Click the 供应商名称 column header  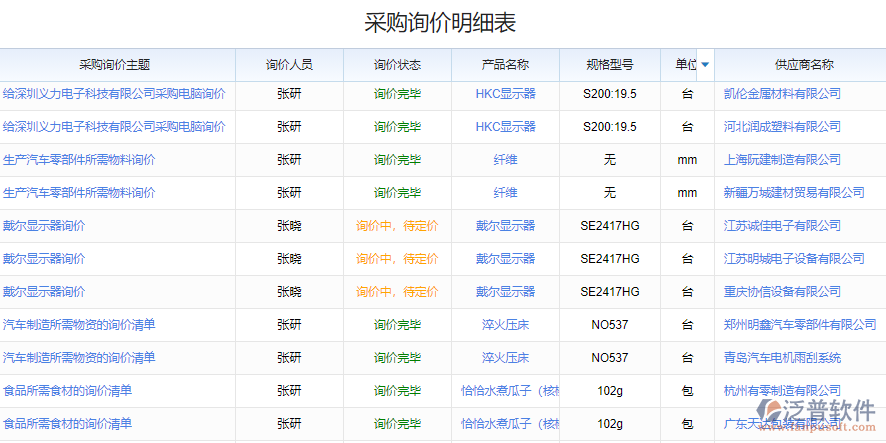[x=803, y=65]
